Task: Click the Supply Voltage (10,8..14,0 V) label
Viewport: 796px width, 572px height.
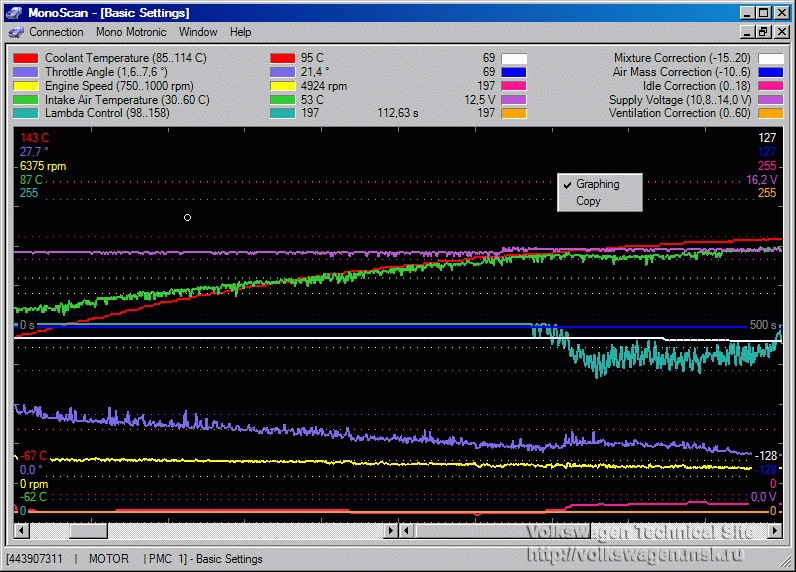Action: coord(680,99)
